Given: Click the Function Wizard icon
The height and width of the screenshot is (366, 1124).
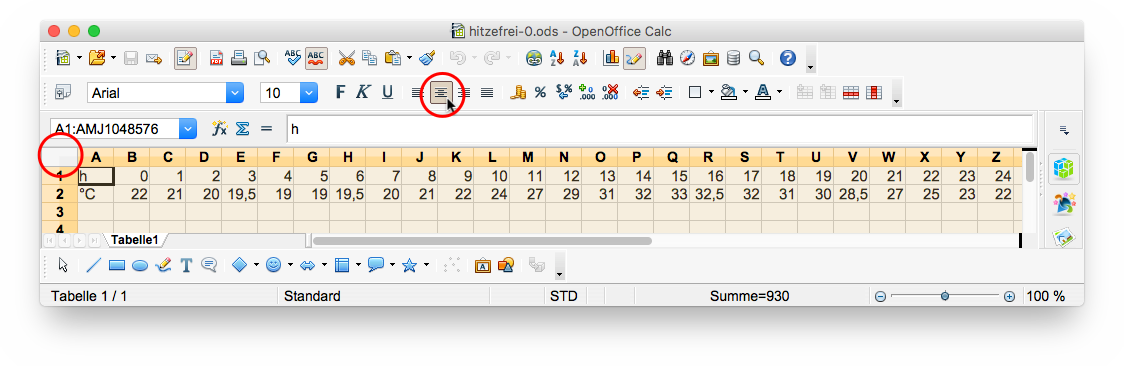Looking at the screenshot, I should pos(219,129).
